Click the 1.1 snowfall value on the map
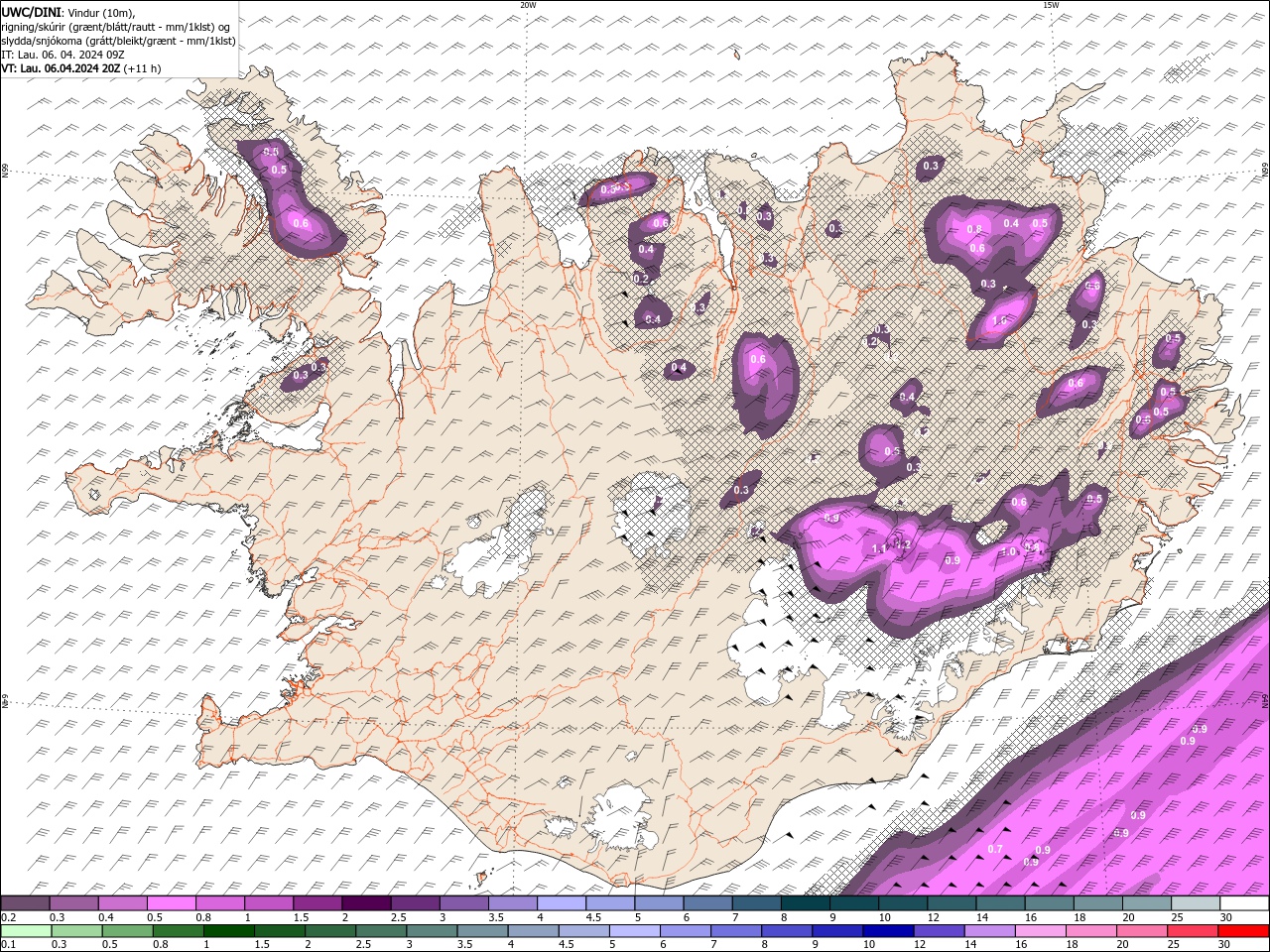The height and width of the screenshot is (952, 1270). click(878, 549)
